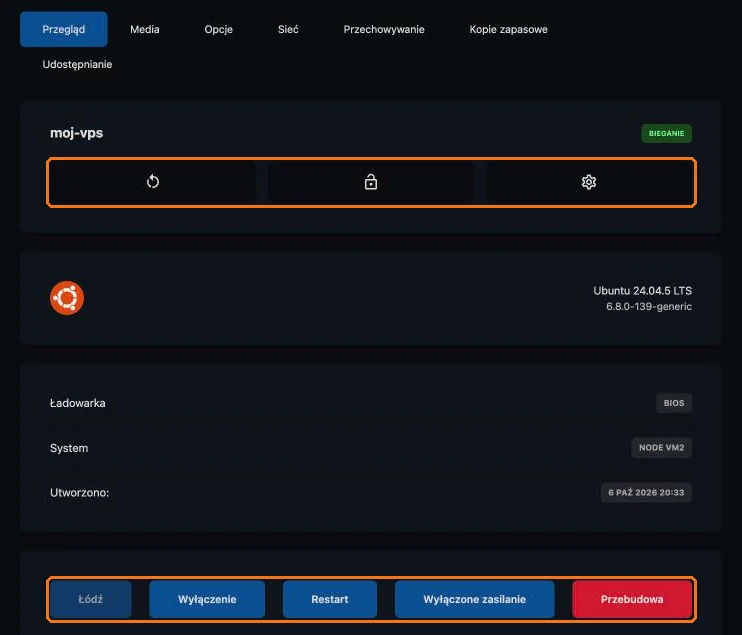Click the circular refresh arrow icon button
742x635 pixels.
pos(152,182)
